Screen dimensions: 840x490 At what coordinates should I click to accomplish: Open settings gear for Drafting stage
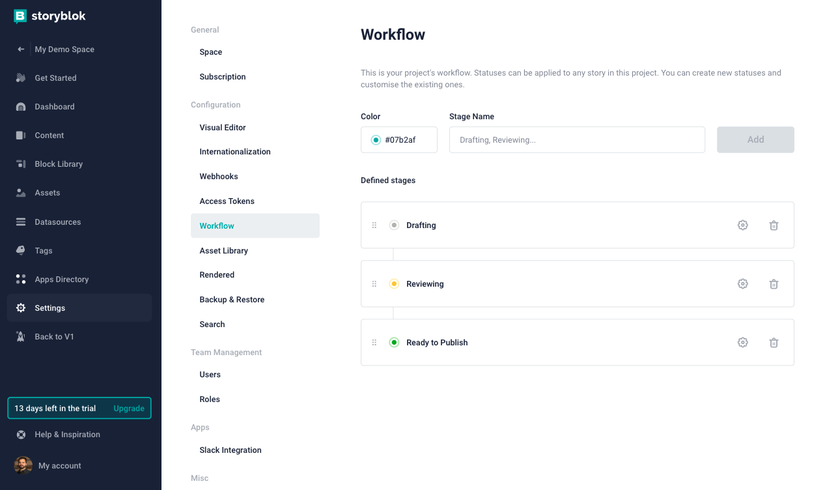[x=742, y=225]
